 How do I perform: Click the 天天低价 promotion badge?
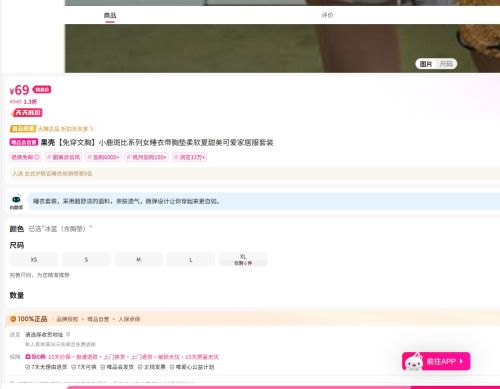(27, 112)
